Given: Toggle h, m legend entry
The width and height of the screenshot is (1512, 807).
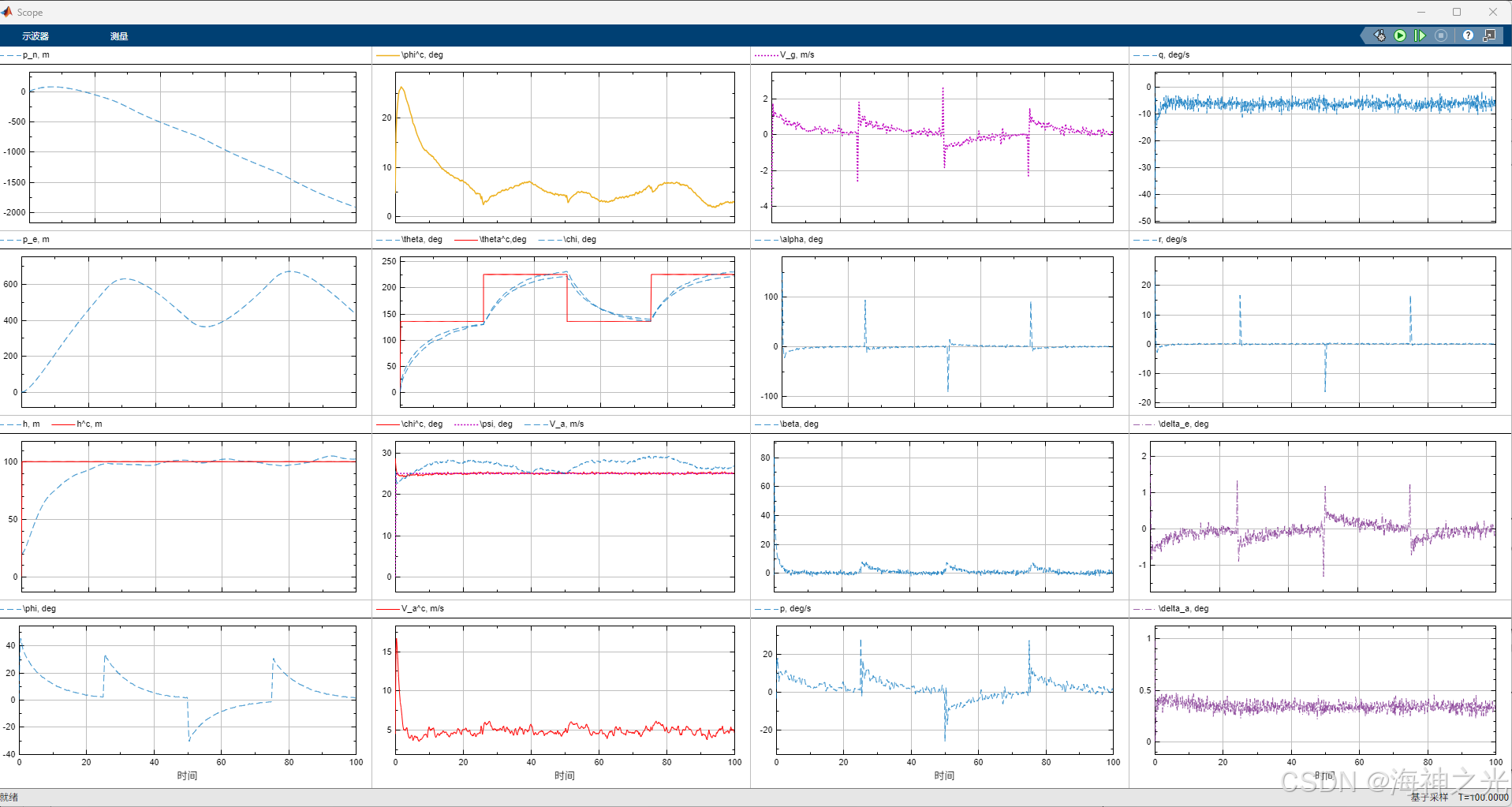Looking at the screenshot, I should 21,424.
